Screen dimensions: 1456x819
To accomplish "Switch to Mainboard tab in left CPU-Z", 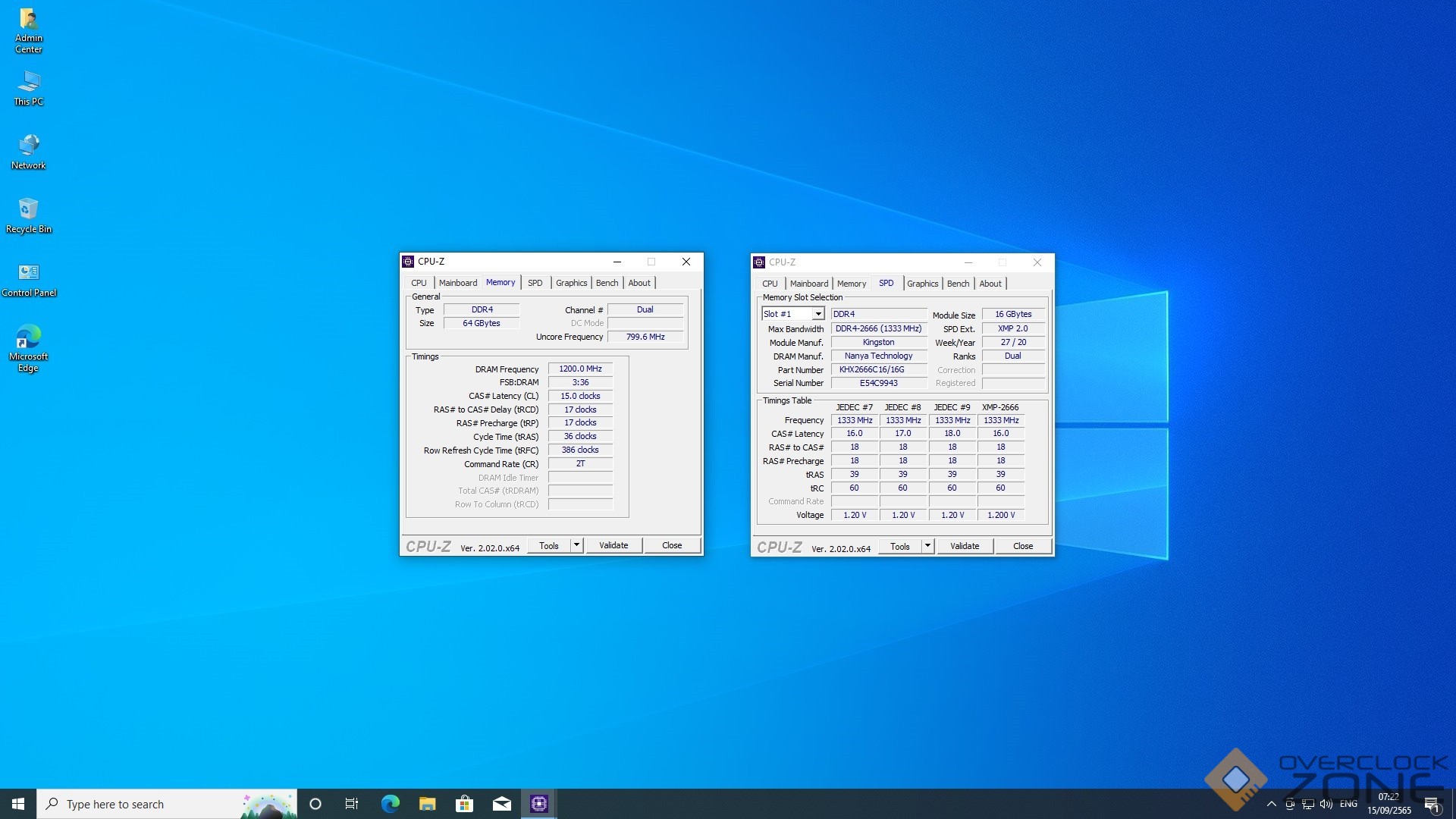I will click(x=458, y=283).
